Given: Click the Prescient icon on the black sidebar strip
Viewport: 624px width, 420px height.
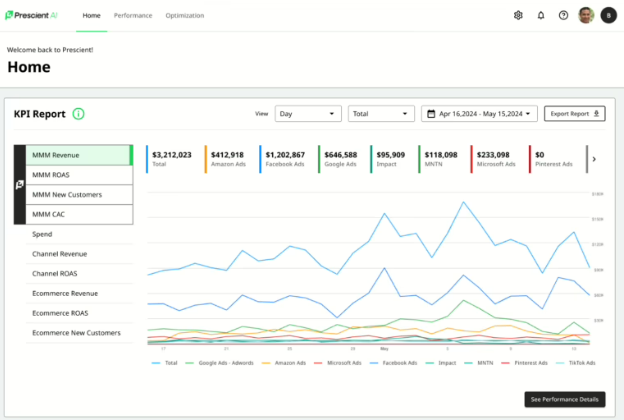Looking at the screenshot, I should (20, 185).
